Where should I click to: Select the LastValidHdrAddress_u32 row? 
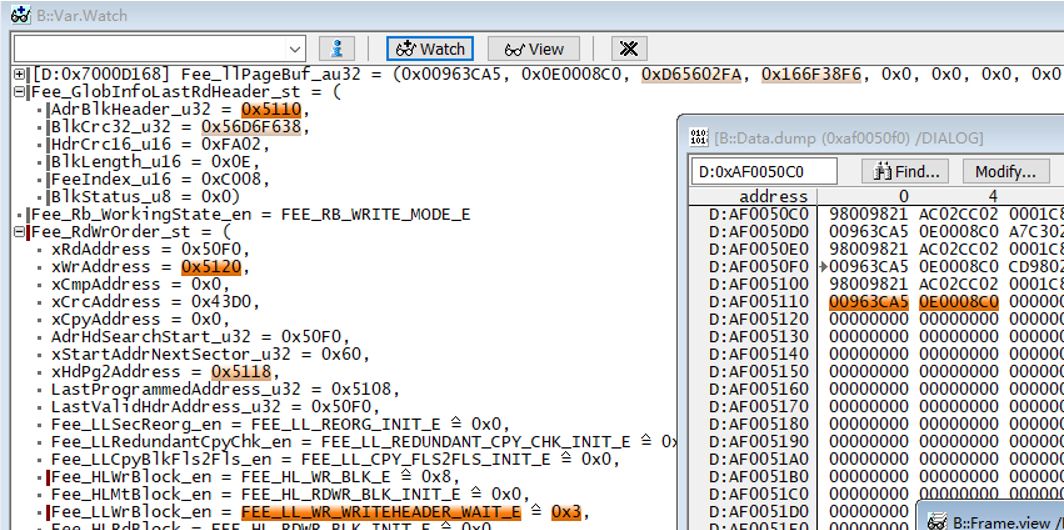(215, 406)
